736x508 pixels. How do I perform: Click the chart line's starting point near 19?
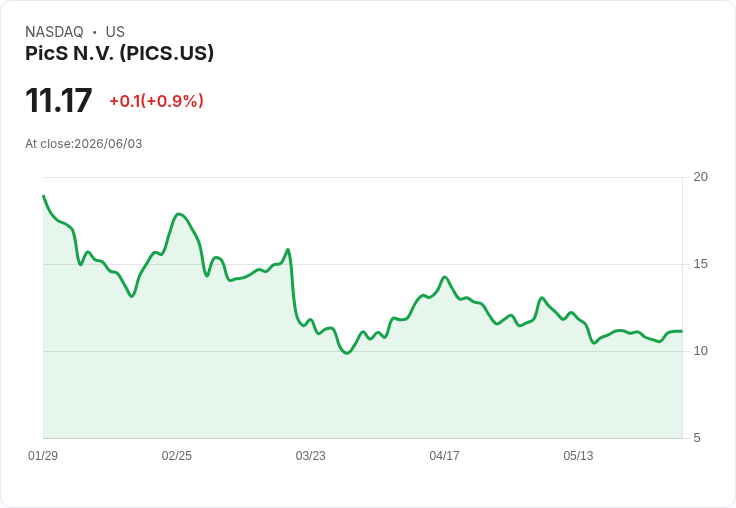tap(44, 196)
